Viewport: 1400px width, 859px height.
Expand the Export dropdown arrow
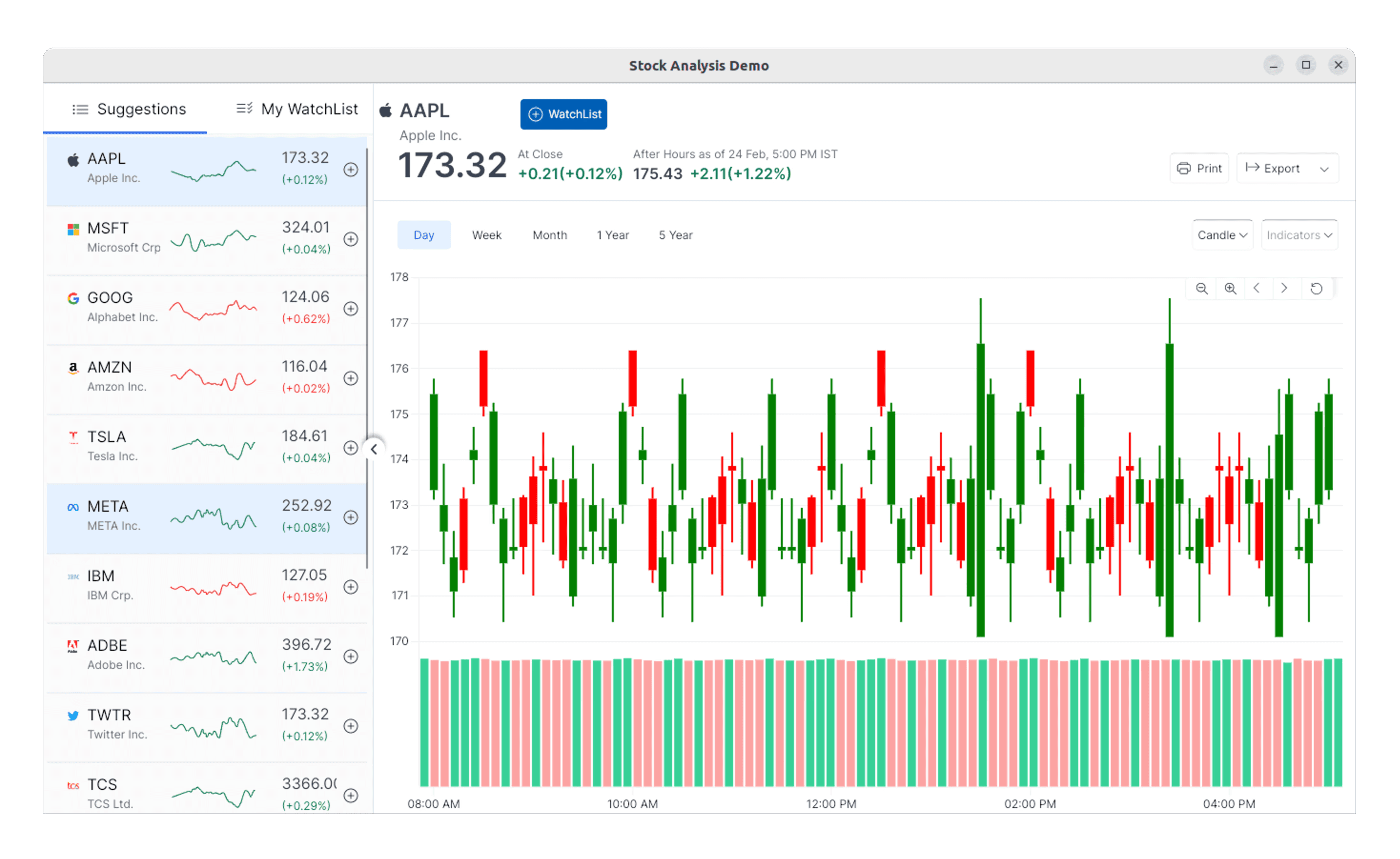pyautogui.click(x=1324, y=169)
